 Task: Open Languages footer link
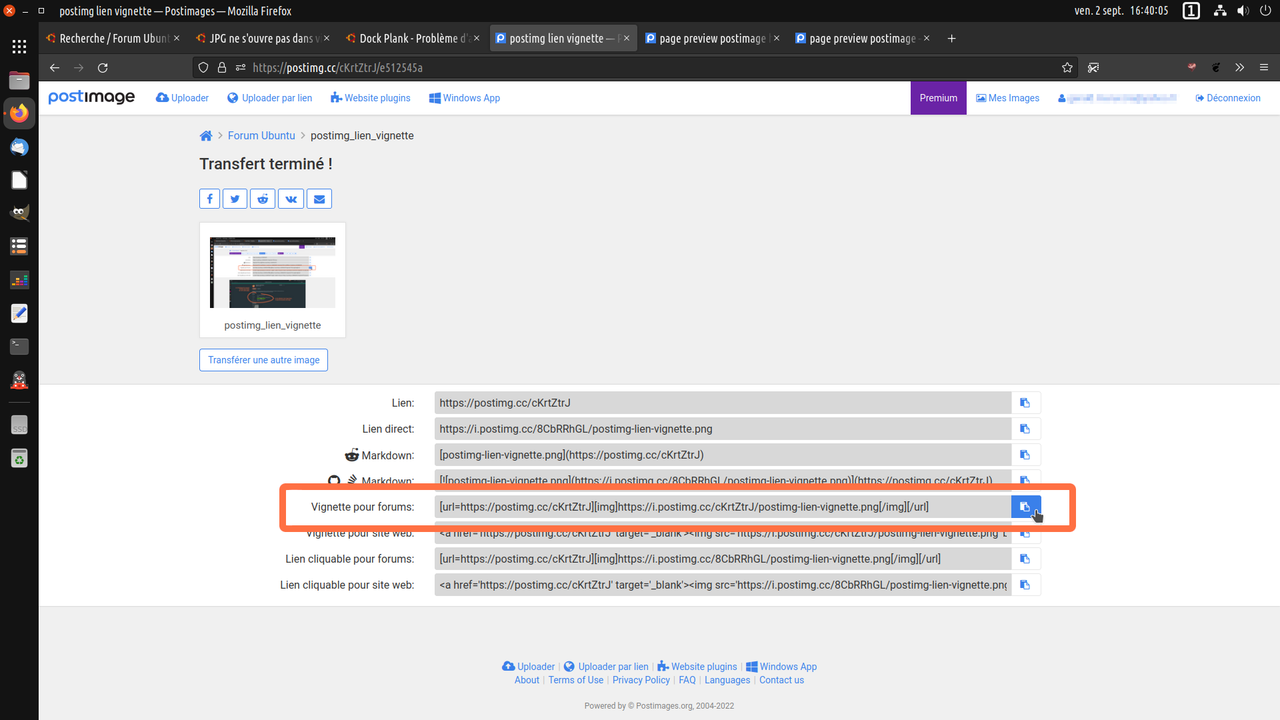(727, 680)
